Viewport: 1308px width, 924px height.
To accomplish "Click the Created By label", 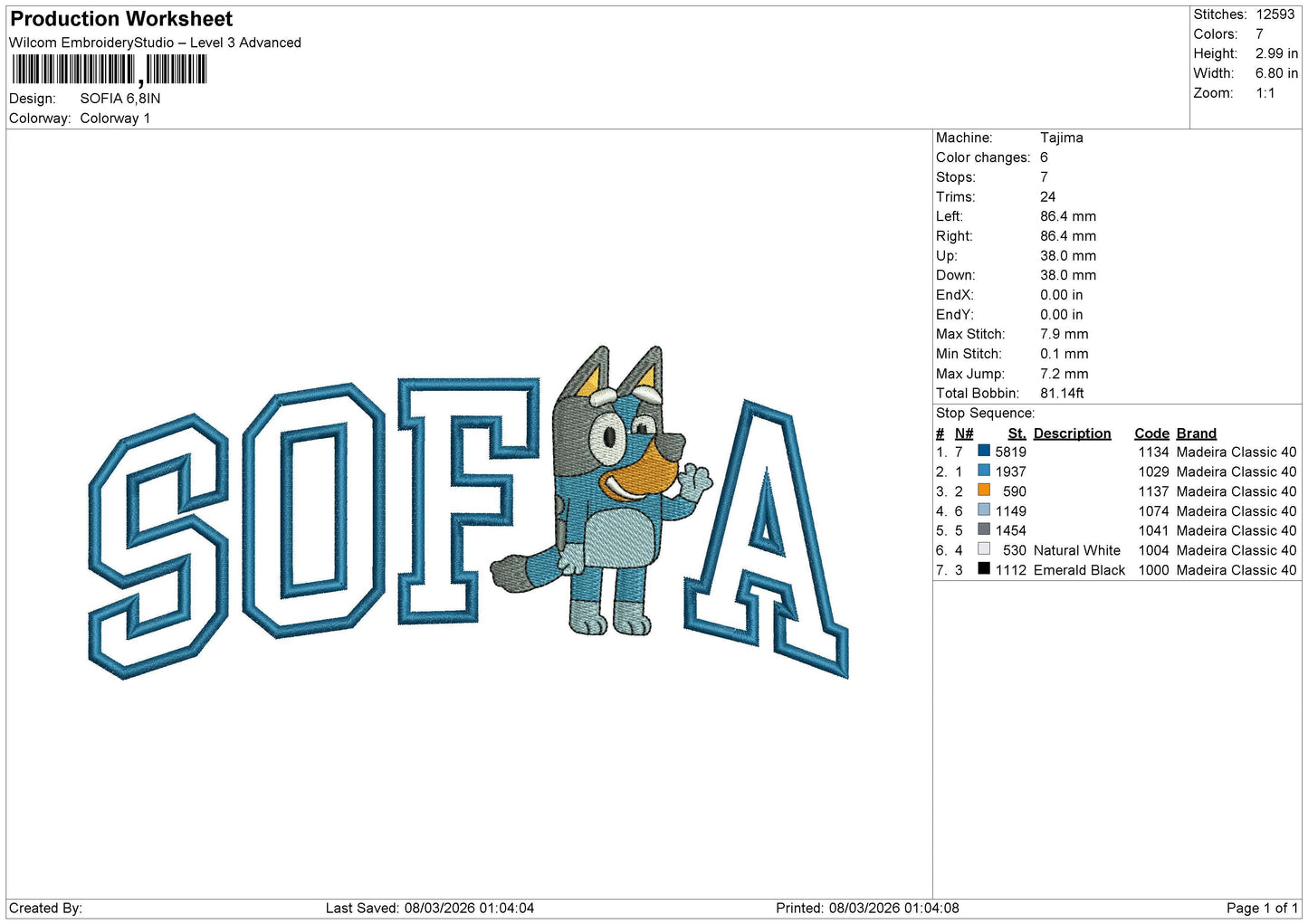I will point(45,908).
